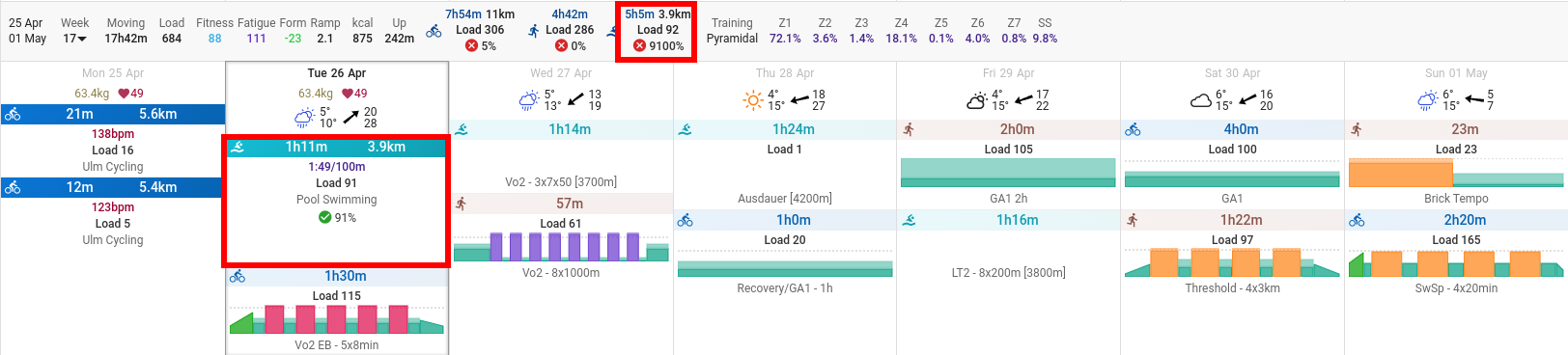The image size is (1568, 355).
Task: Click the Threshold - 4x3km workout chart
Action: click(1232, 262)
